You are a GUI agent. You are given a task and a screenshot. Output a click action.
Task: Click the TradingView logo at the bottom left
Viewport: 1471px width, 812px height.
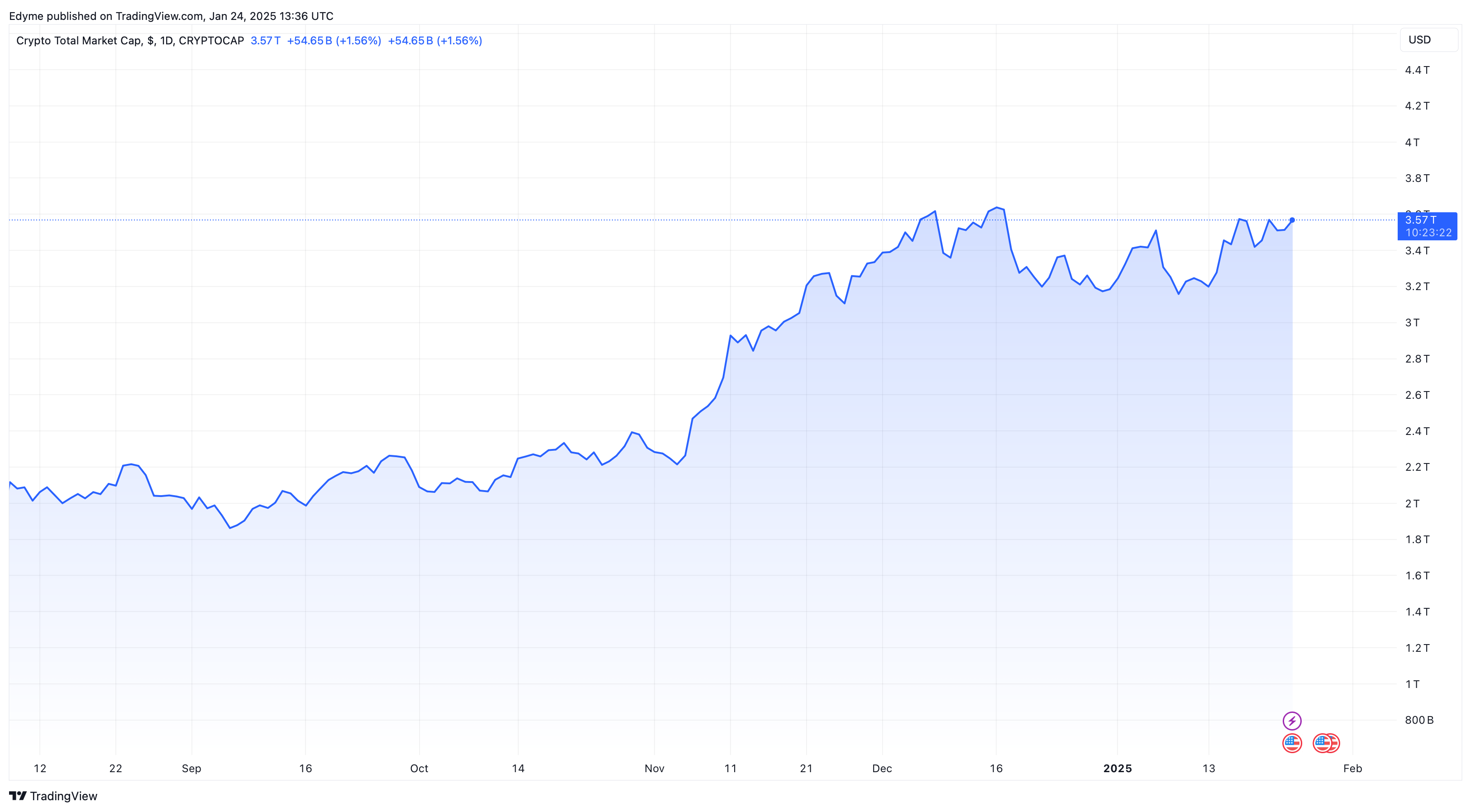tap(18, 795)
